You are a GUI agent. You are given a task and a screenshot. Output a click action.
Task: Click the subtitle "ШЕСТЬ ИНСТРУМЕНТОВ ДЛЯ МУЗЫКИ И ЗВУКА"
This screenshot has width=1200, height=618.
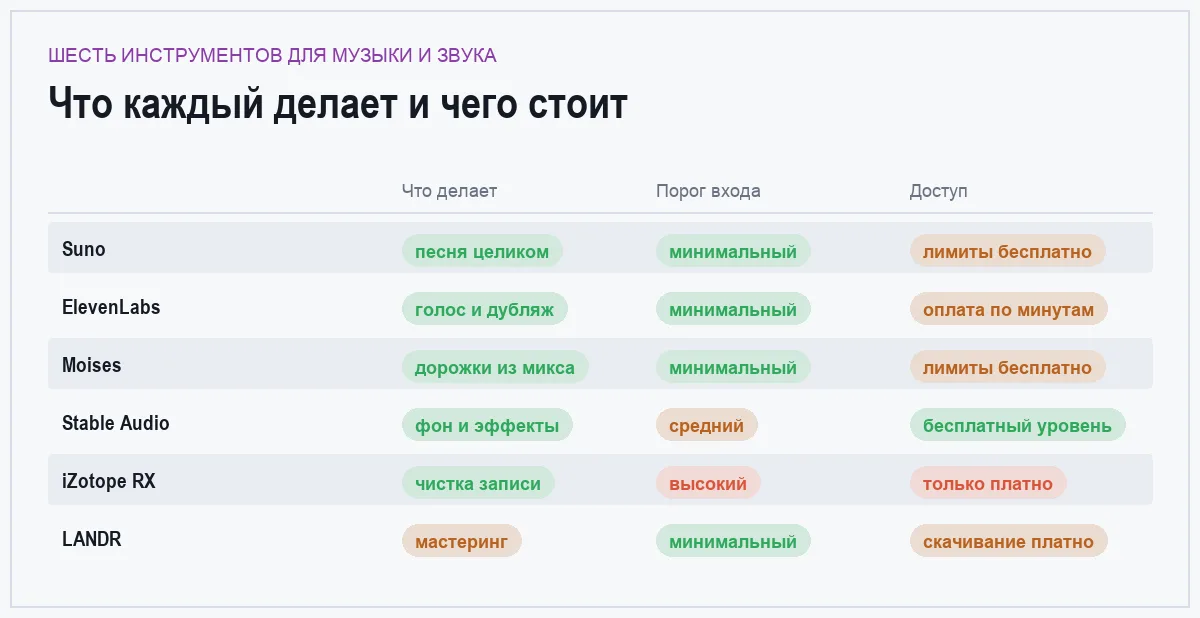[272, 55]
